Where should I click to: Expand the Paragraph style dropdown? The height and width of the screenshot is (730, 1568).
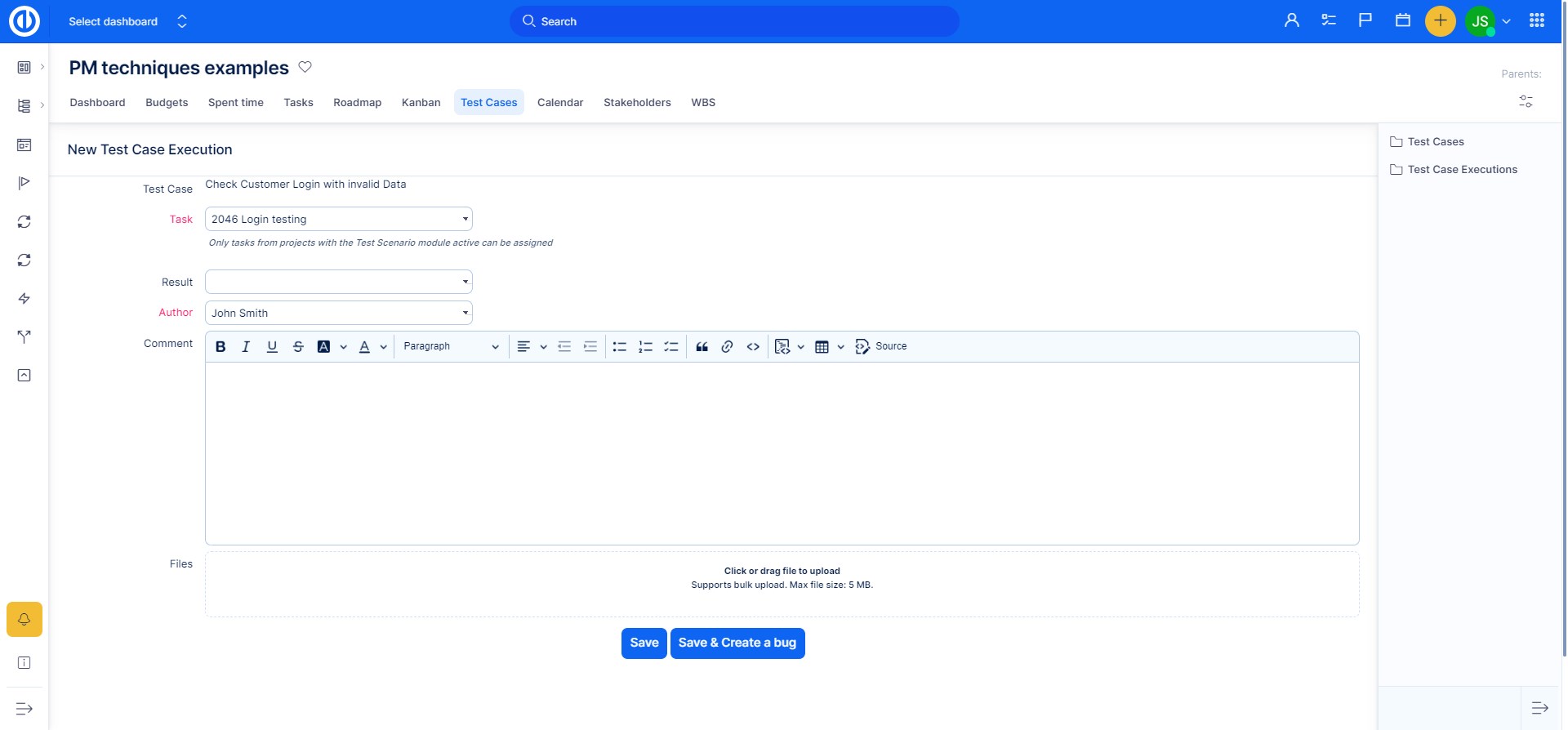451,347
